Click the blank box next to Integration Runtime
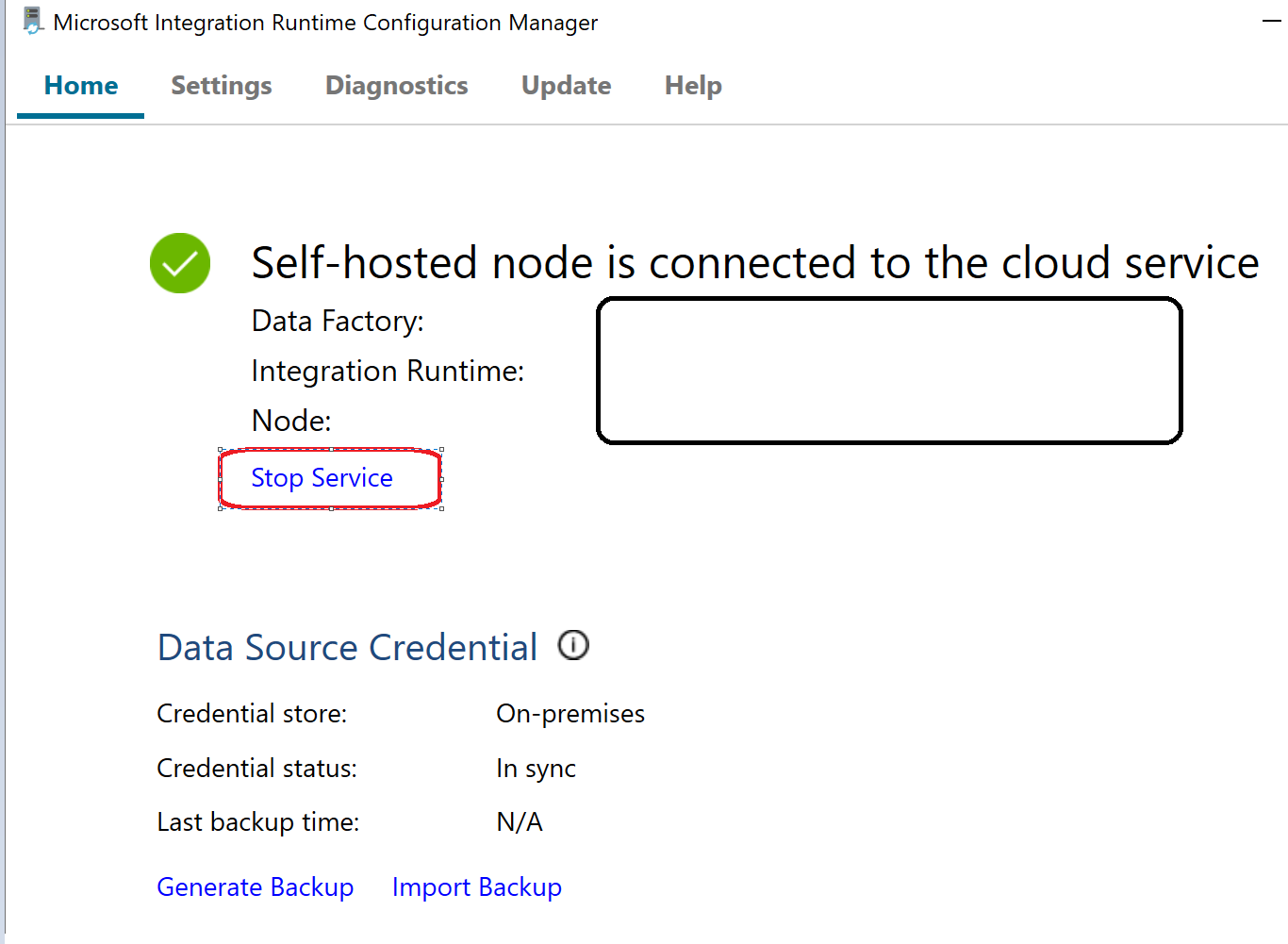Viewport: 1288px width, 944px height. coord(889,371)
